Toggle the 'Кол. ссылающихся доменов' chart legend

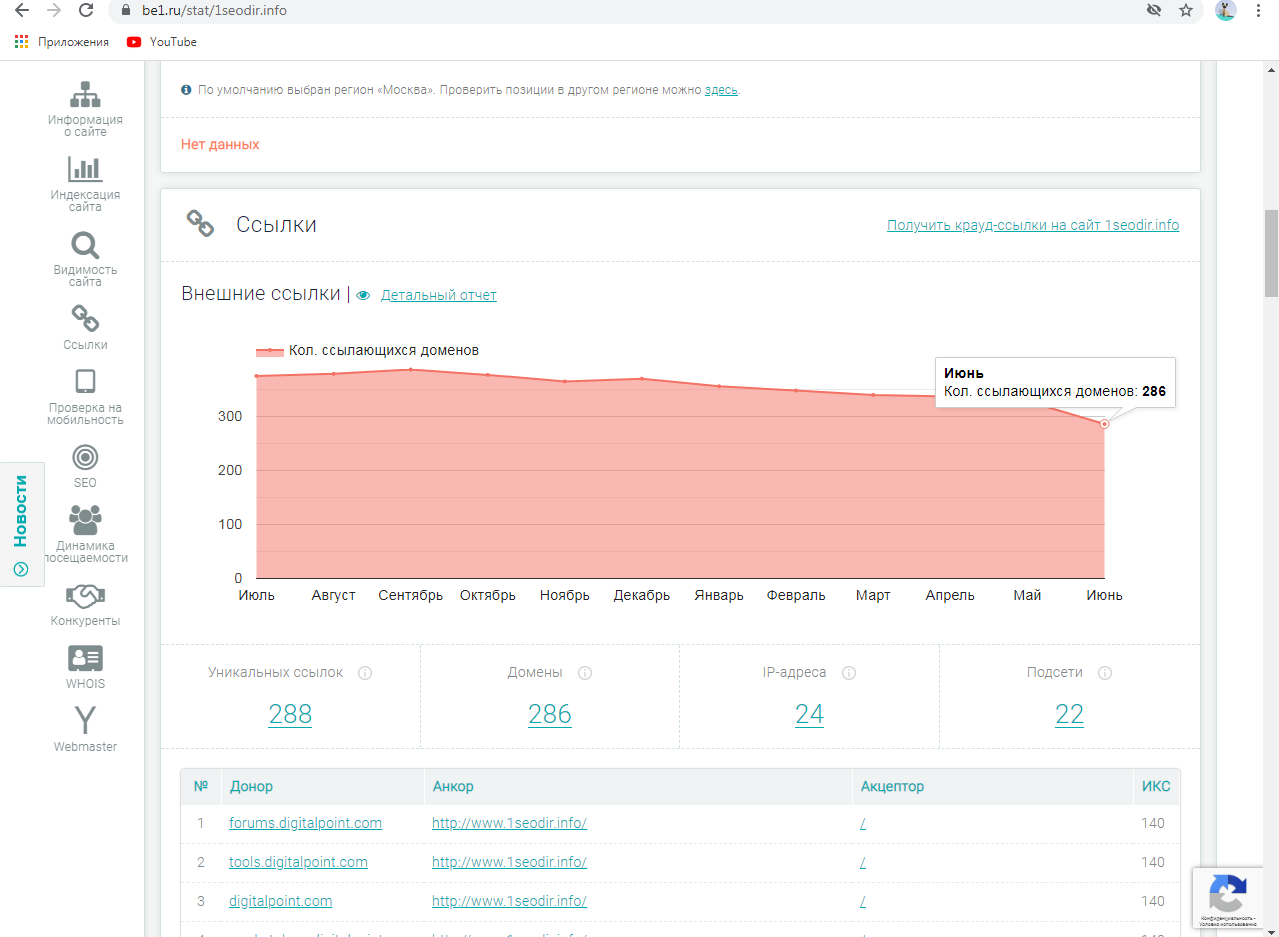click(368, 351)
